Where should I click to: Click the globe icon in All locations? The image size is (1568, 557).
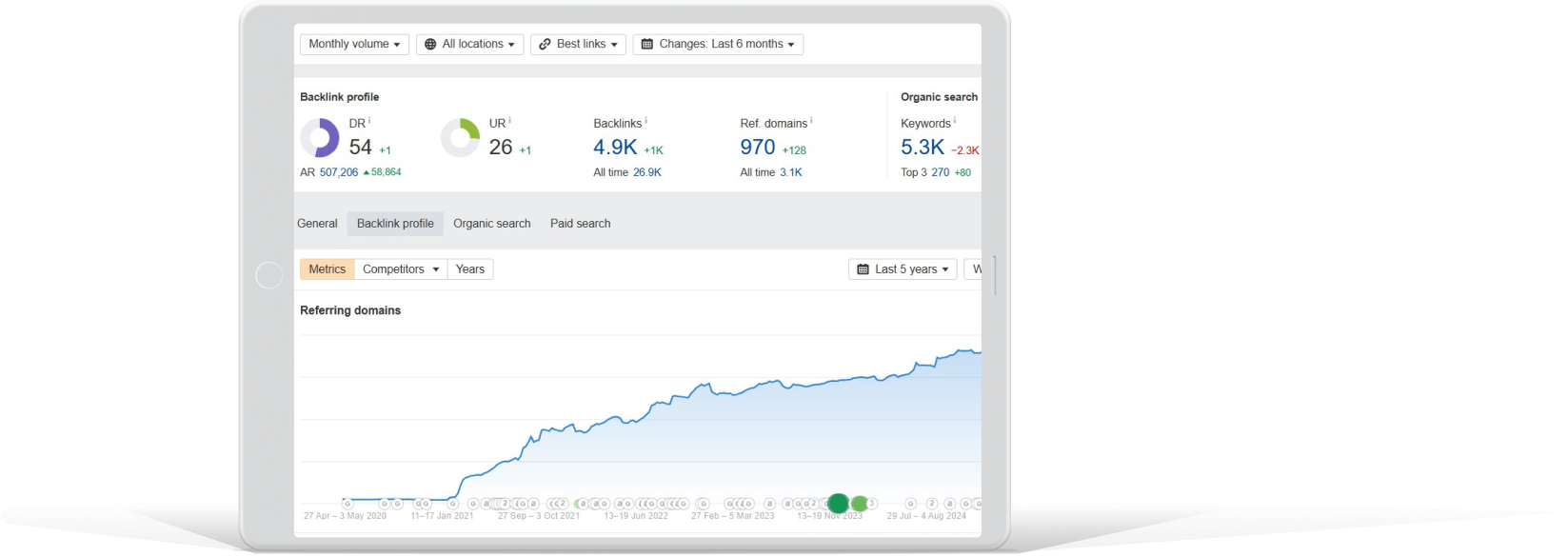[430, 45]
